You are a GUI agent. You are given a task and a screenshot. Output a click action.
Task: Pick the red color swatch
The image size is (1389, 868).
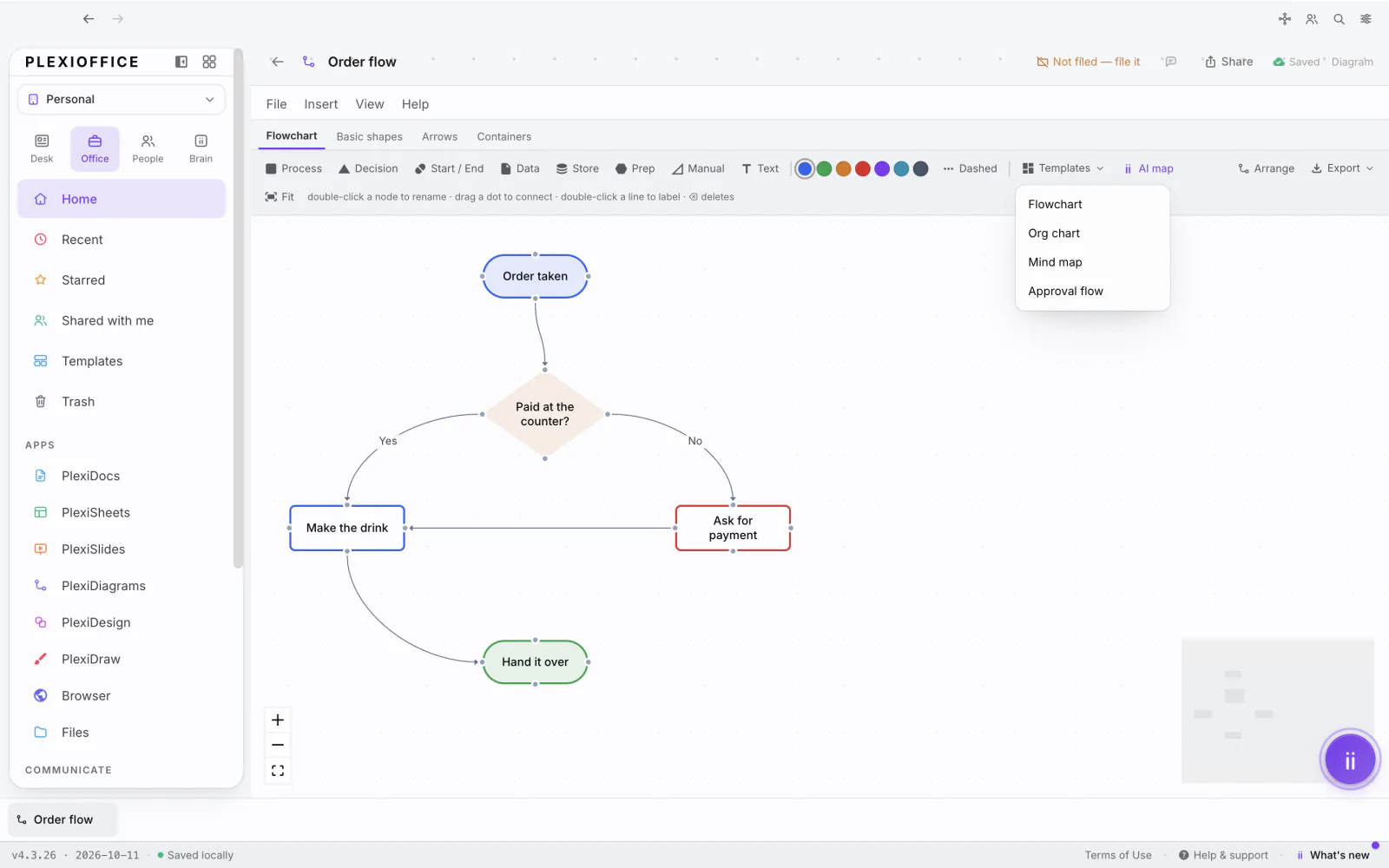click(862, 168)
